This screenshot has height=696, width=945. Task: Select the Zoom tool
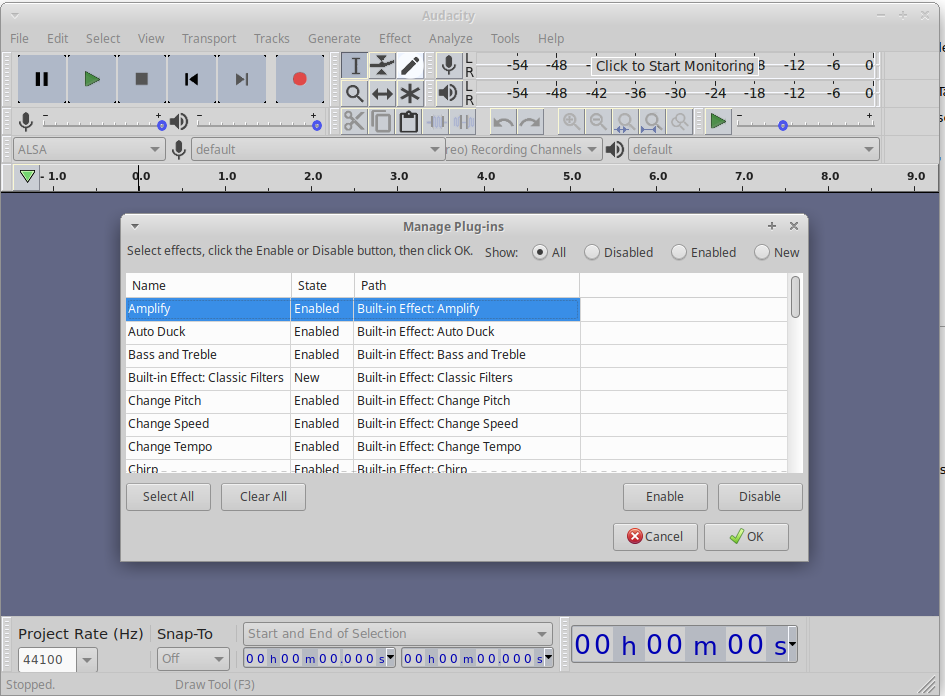click(354, 93)
